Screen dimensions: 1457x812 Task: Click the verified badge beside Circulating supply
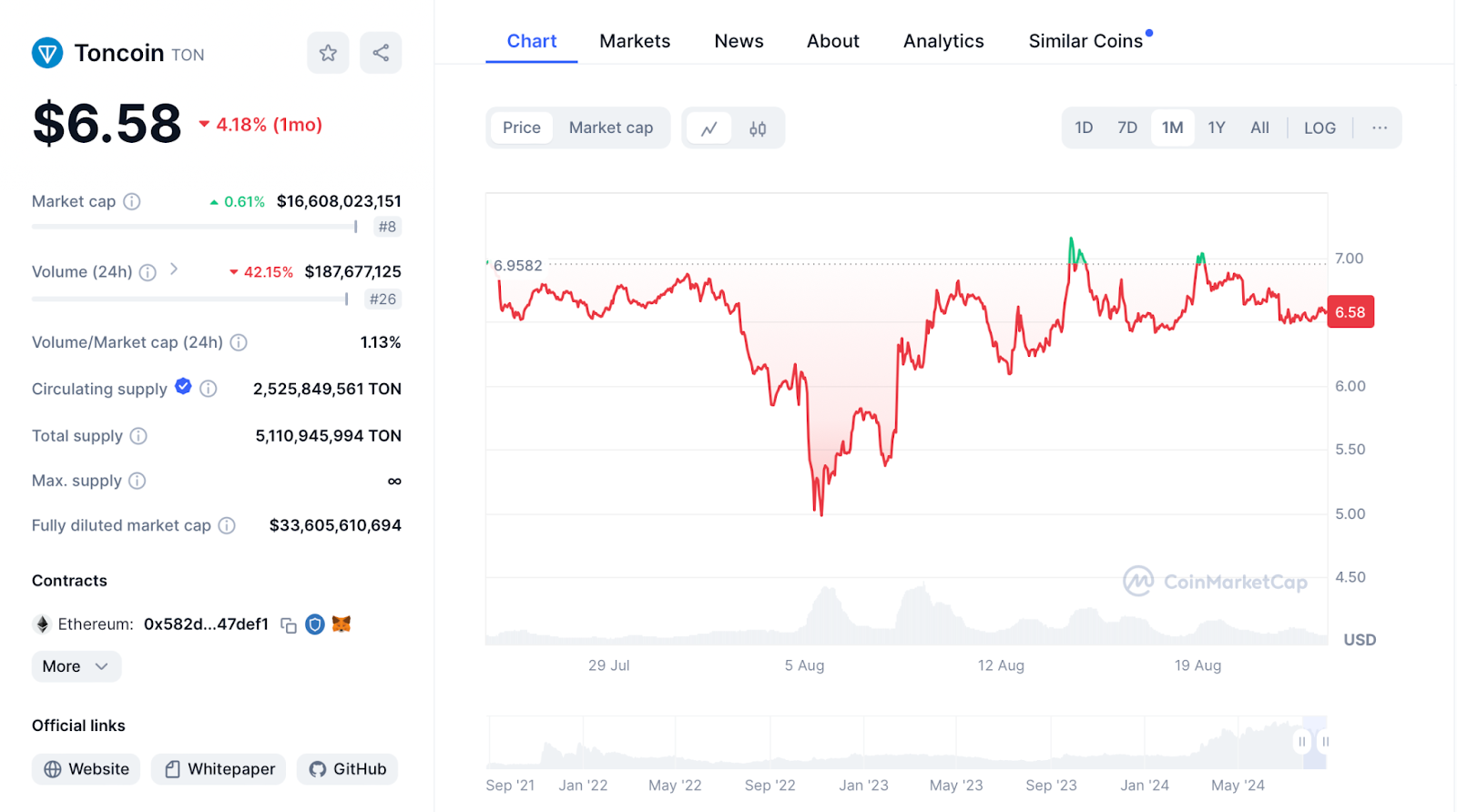tap(183, 386)
